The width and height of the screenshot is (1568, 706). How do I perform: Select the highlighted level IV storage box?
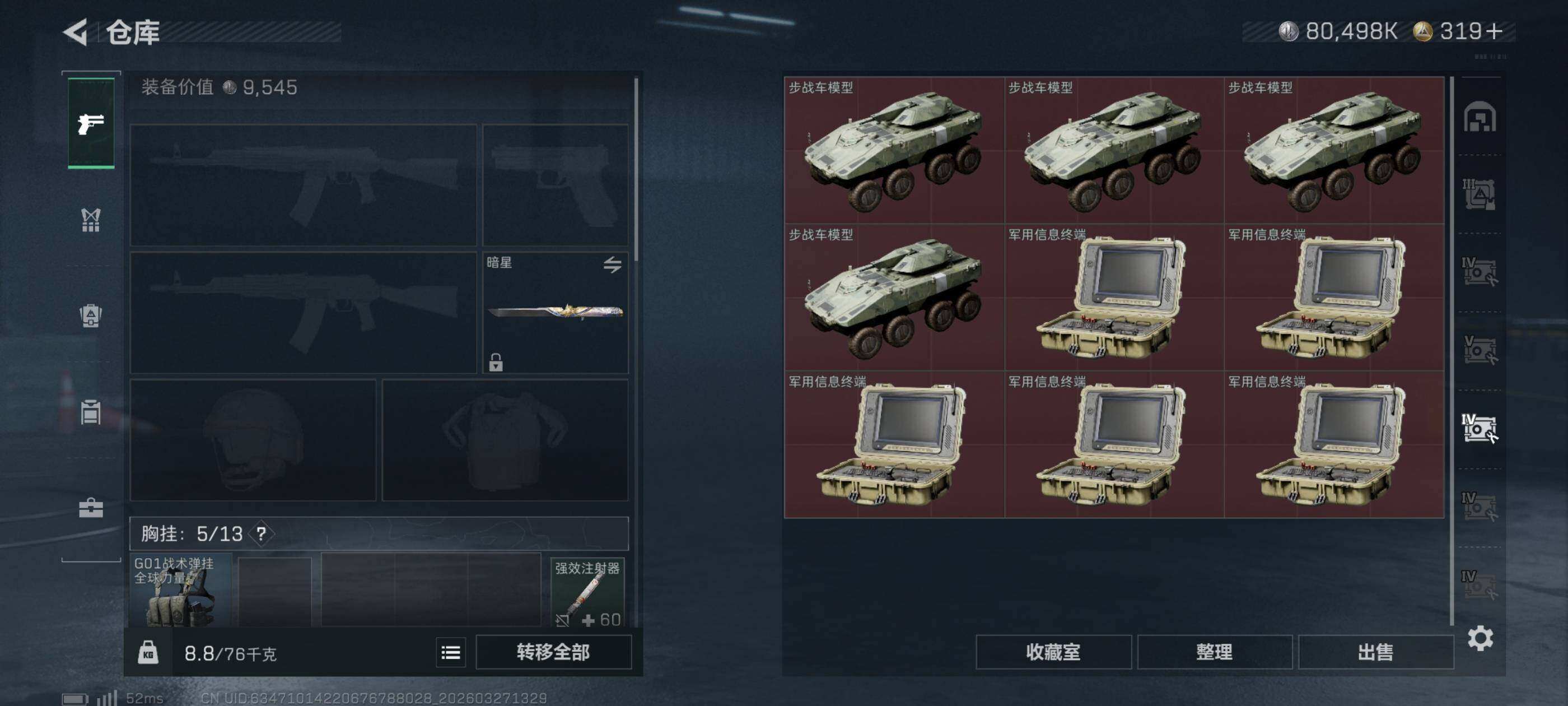1479,428
